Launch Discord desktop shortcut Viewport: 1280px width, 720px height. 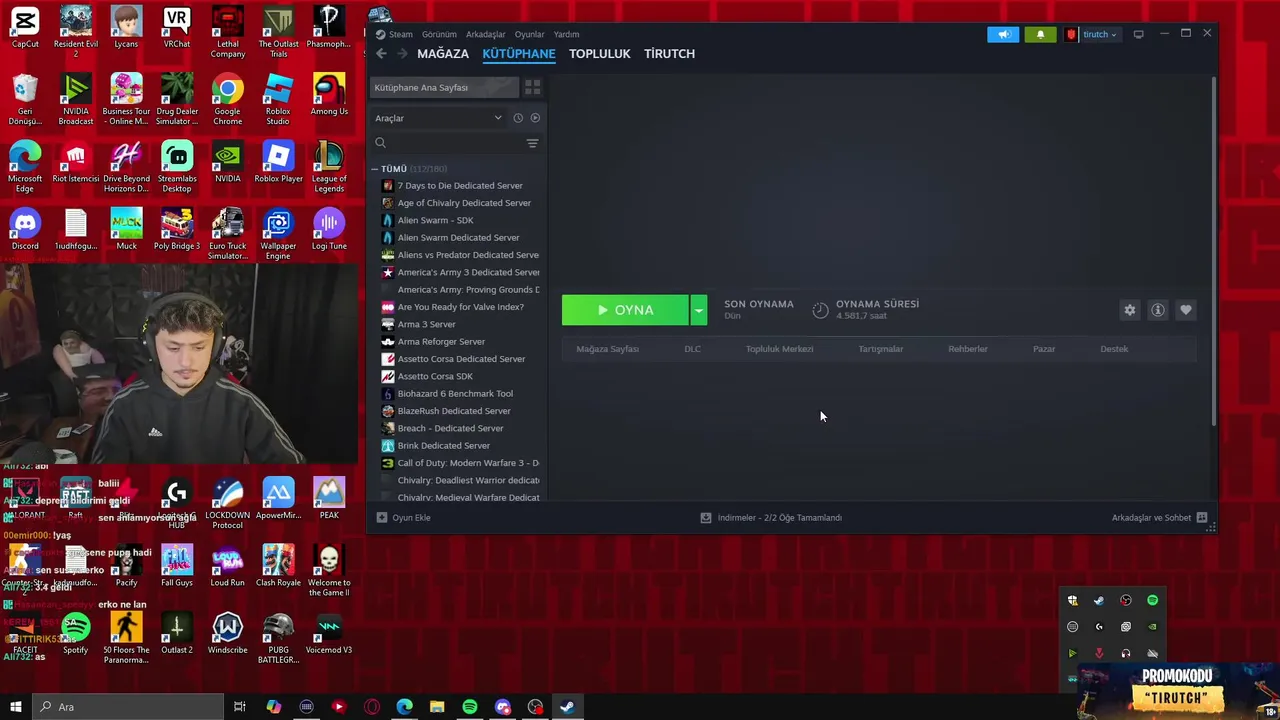25,229
